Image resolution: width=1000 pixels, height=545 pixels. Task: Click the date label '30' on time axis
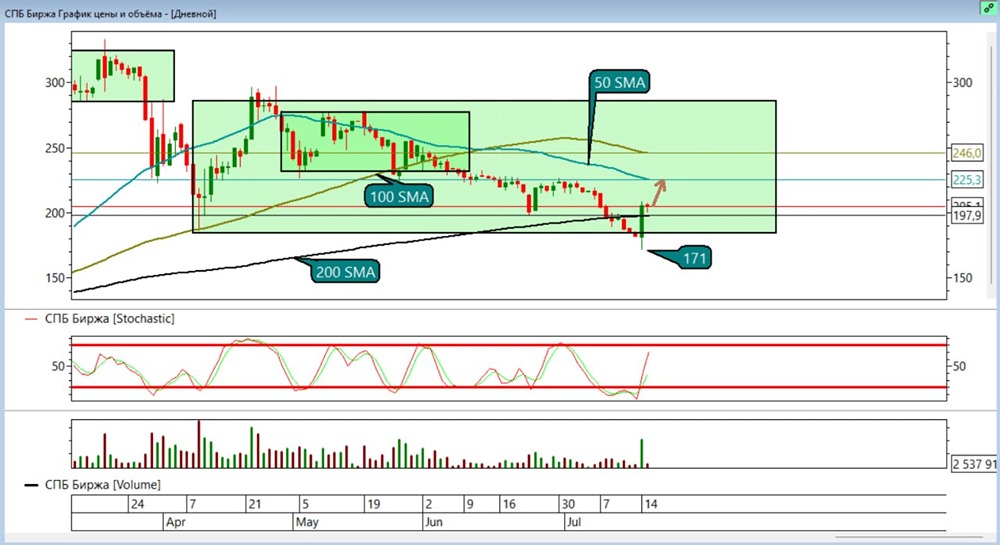click(x=568, y=504)
